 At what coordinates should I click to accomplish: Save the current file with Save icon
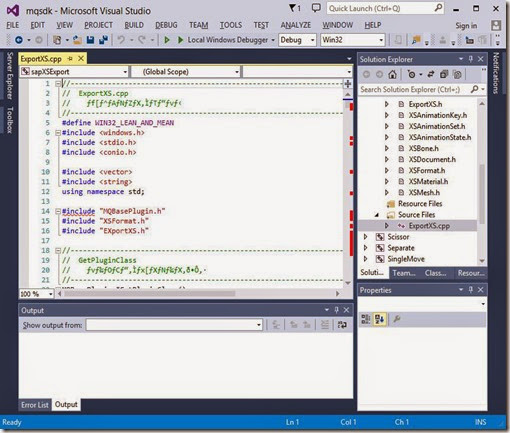[90, 40]
